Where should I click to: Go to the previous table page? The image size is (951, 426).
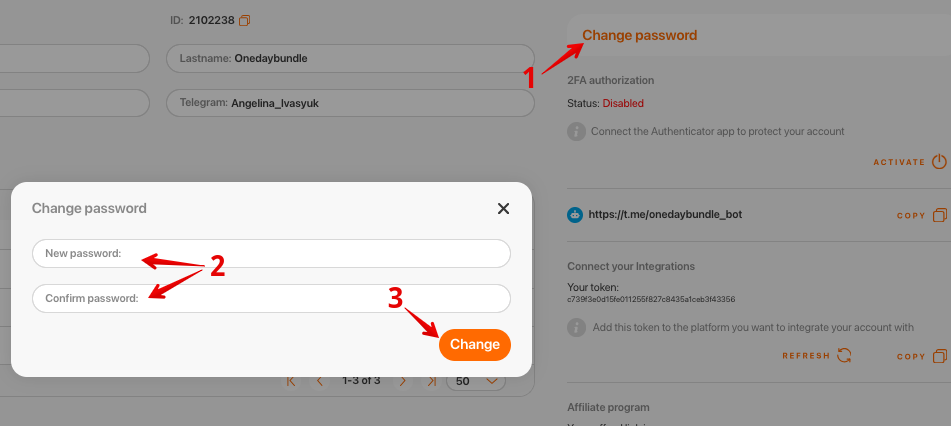[x=320, y=381]
